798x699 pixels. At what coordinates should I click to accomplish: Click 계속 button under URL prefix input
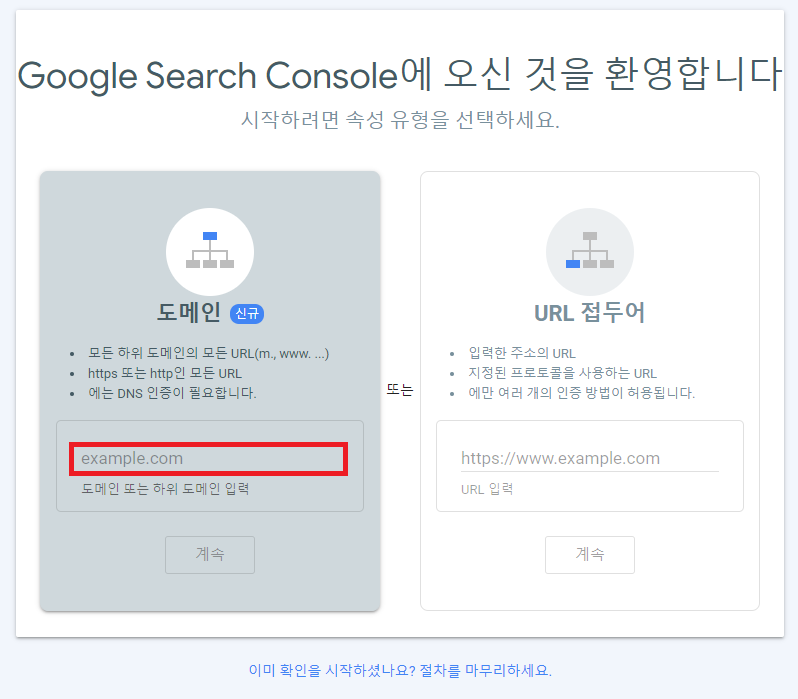tap(590, 554)
